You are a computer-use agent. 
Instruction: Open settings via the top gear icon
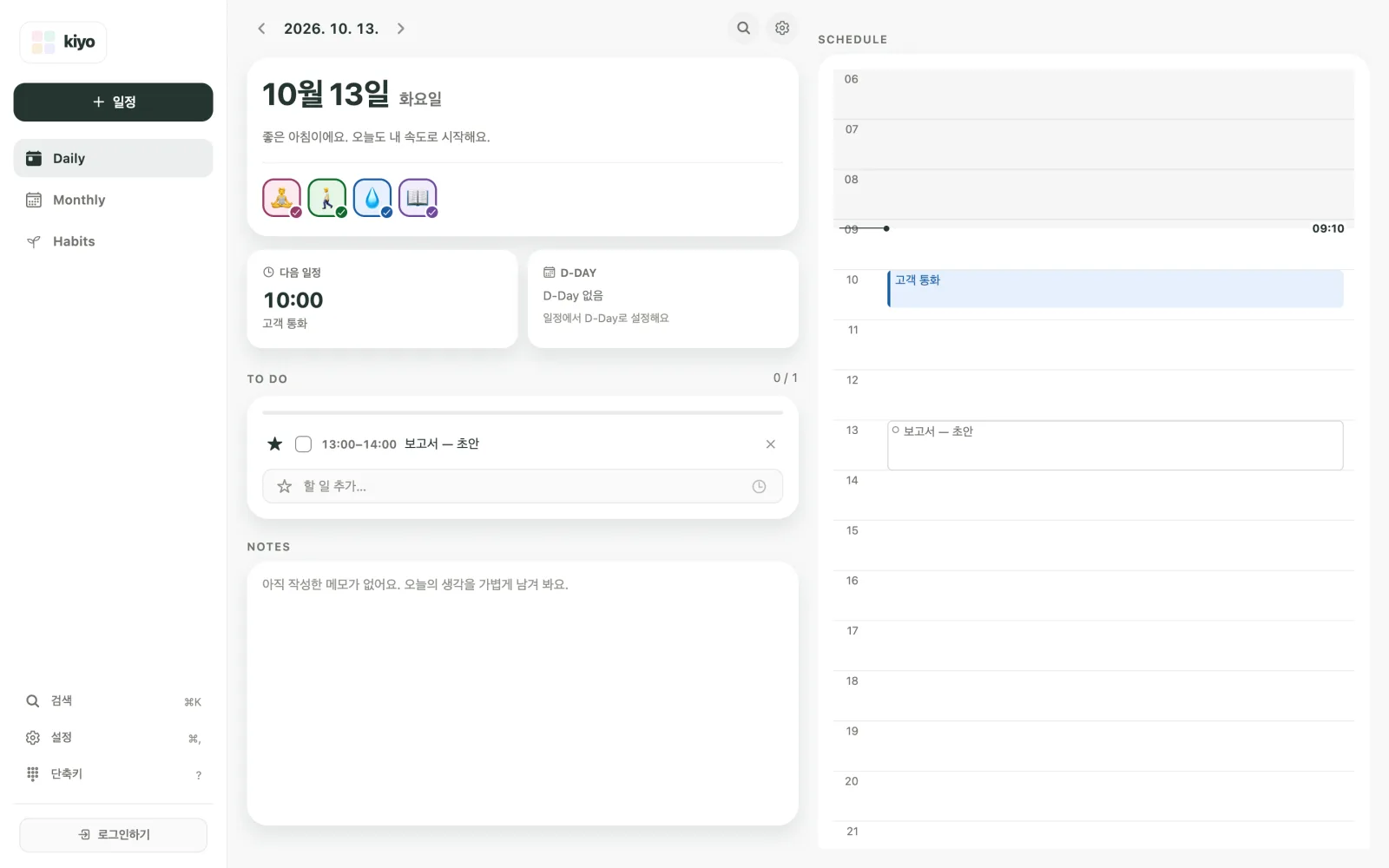tap(782, 28)
